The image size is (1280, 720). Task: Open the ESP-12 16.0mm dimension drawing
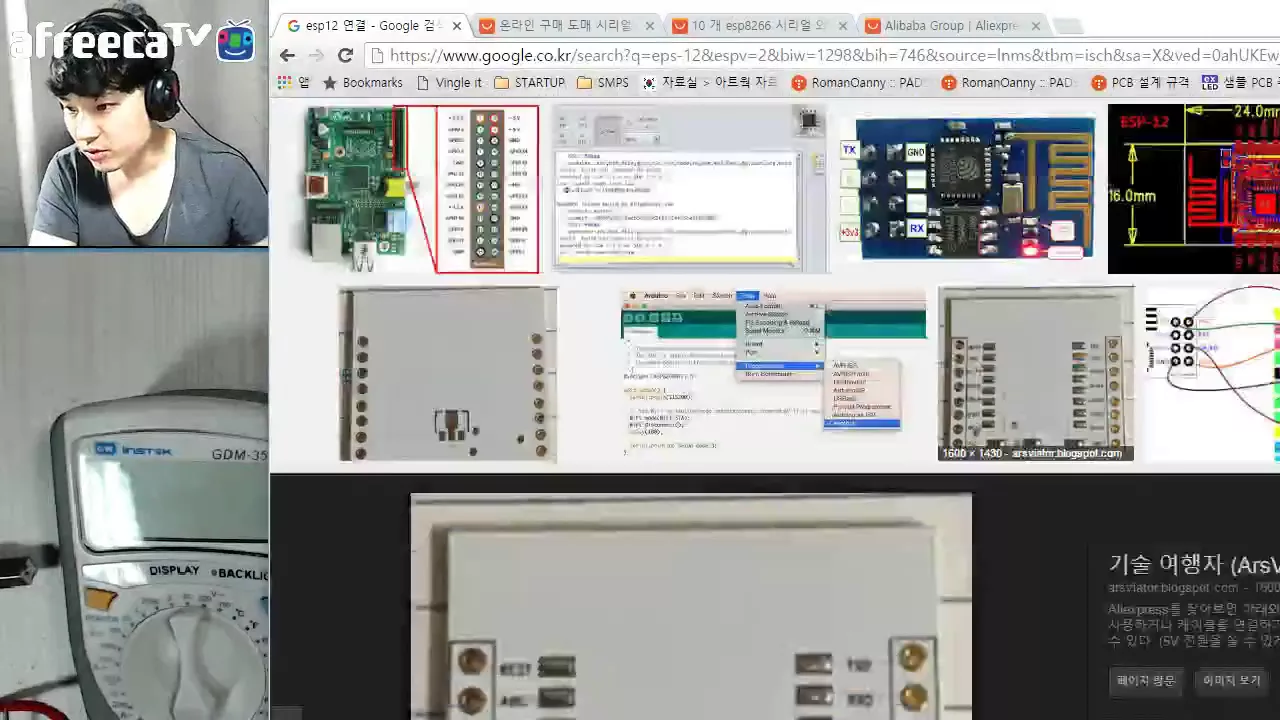point(1194,189)
